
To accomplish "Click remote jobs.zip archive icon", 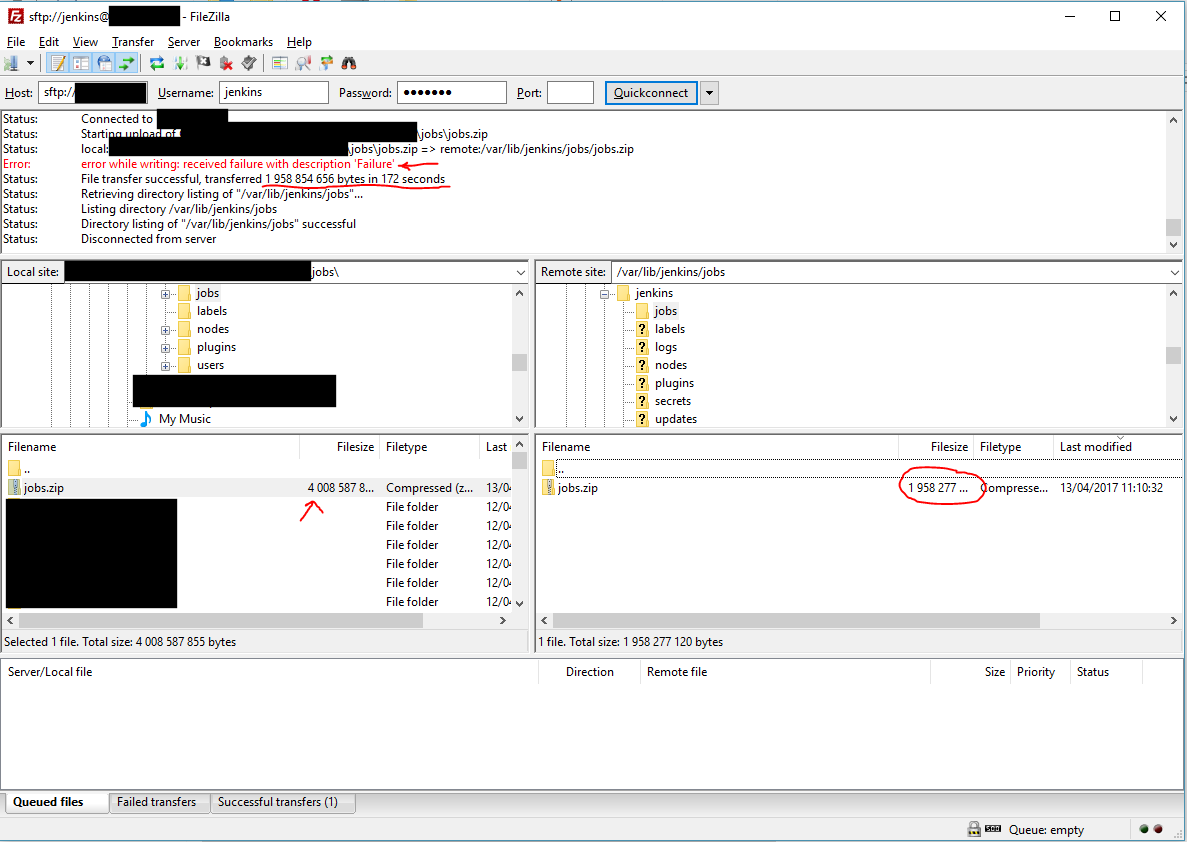I will click(x=549, y=488).
